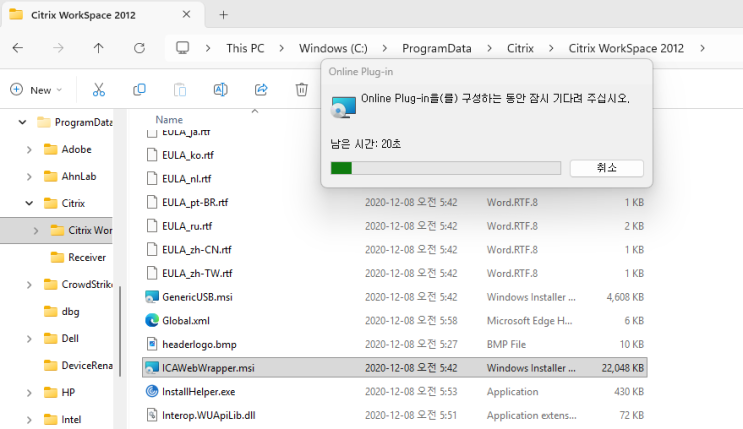Click the InstallHelper.exe application icon
Screen dimensions: 743x429
point(152,392)
